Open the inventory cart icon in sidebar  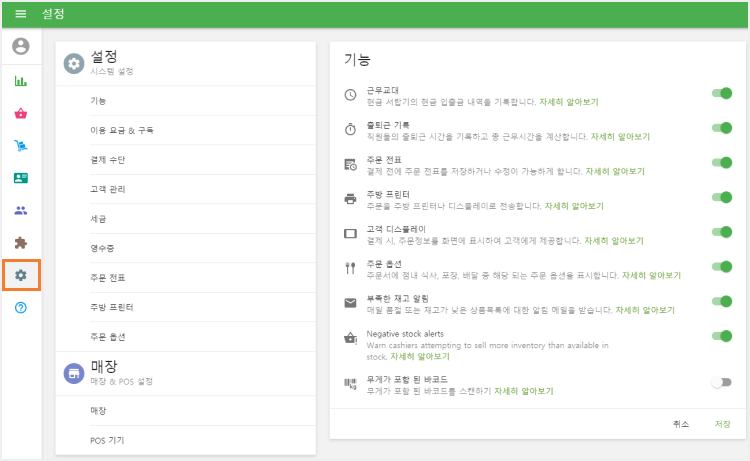tap(20, 146)
